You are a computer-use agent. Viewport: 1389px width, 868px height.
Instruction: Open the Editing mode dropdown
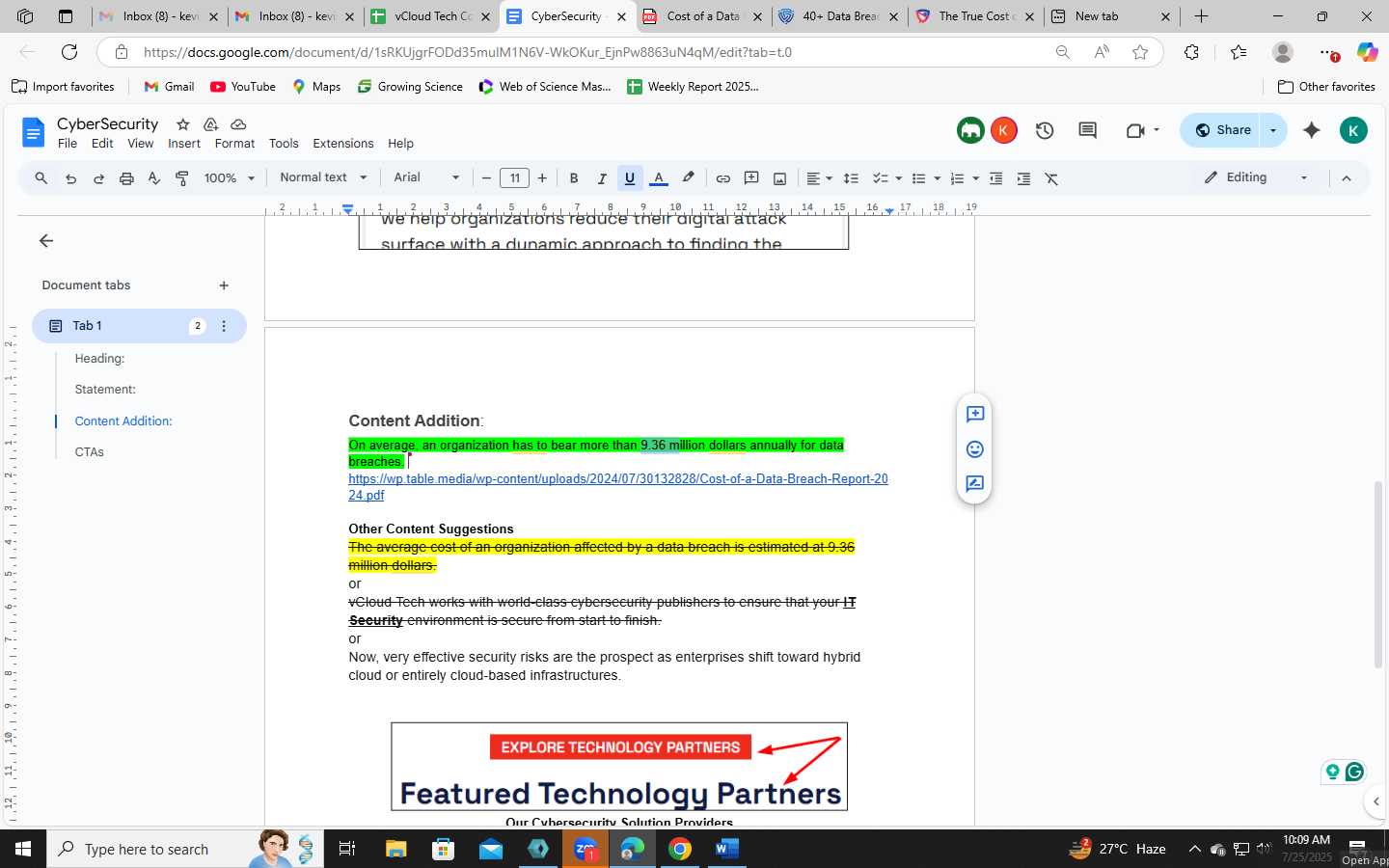coord(1256,177)
